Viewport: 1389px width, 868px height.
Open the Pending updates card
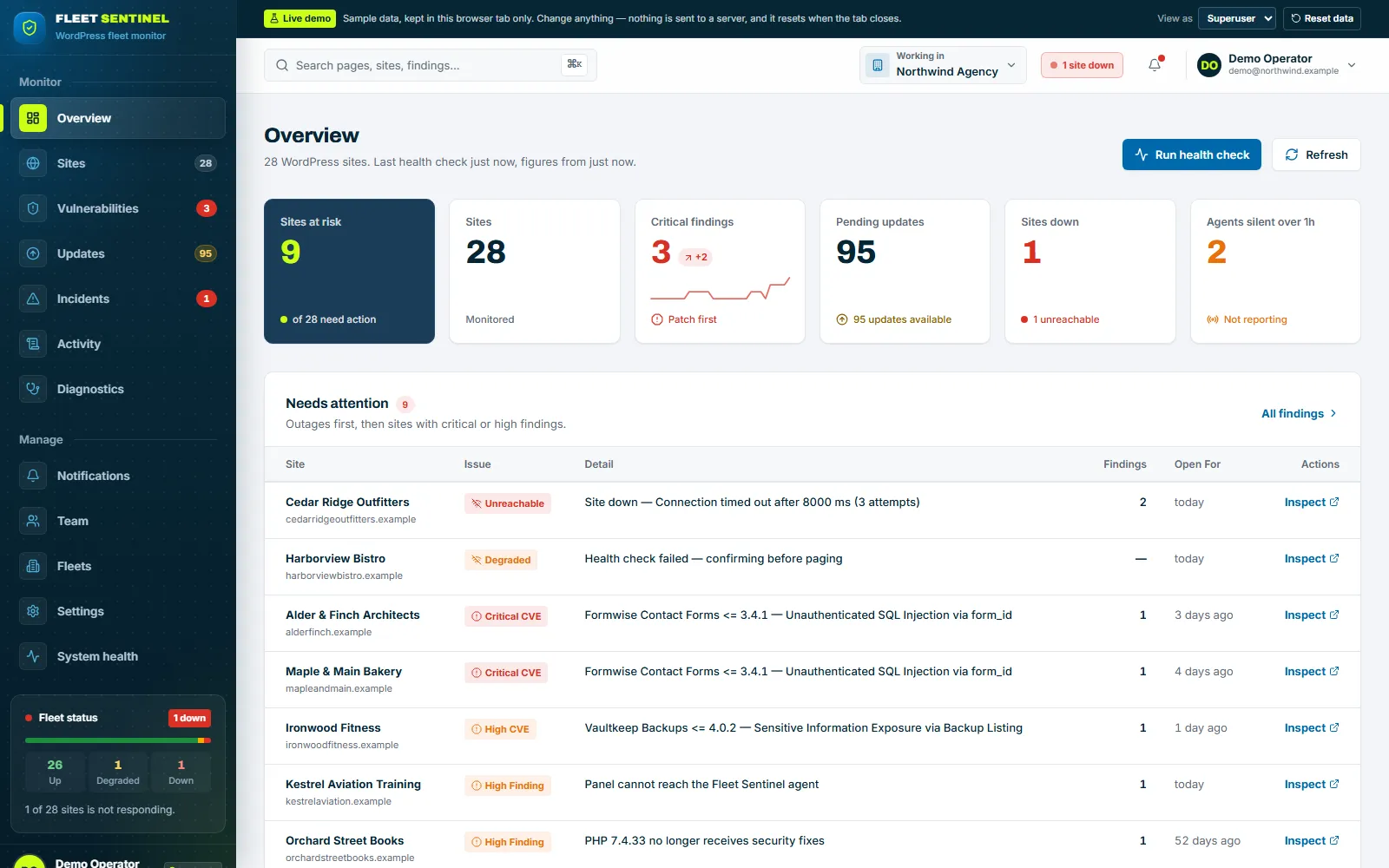[905, 271]
